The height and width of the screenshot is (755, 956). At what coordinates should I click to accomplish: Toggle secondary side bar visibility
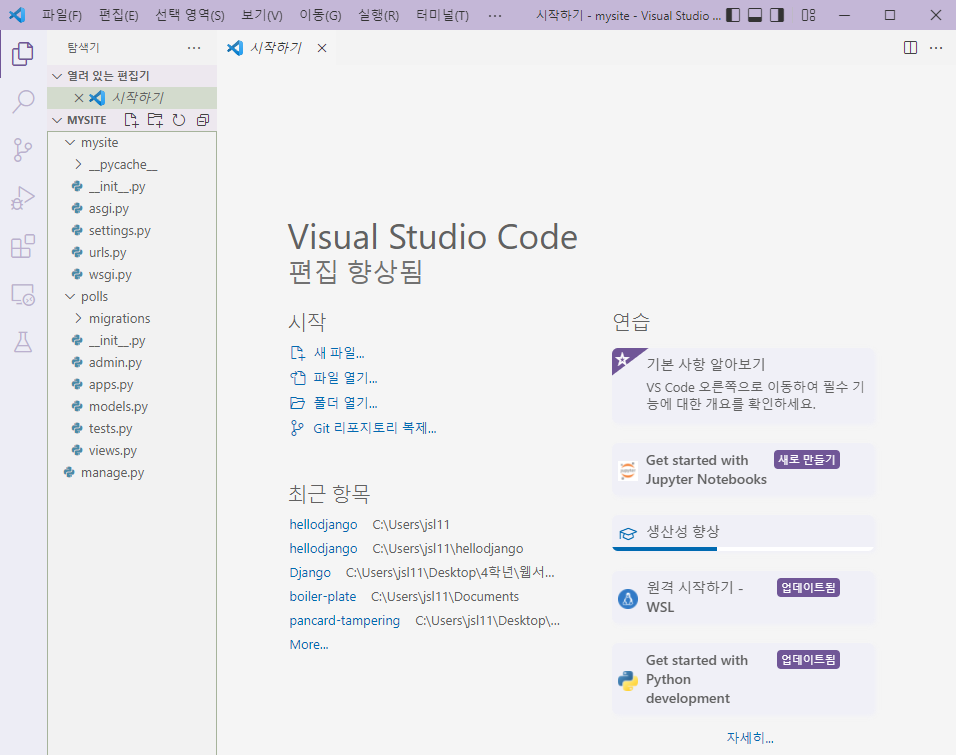777,15
